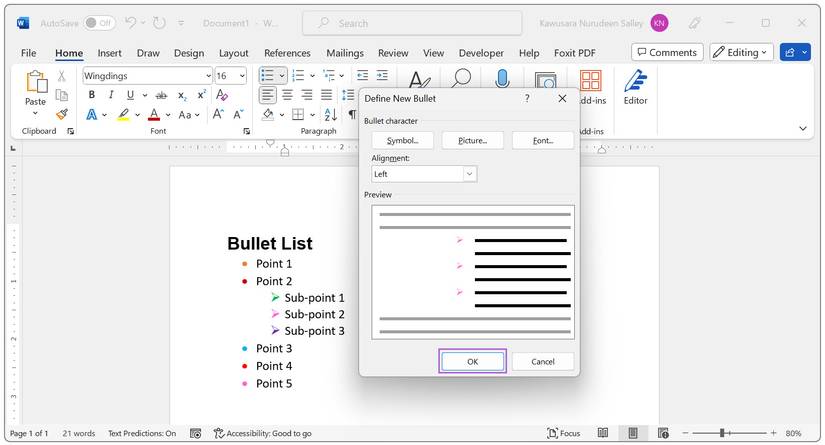This screenshot has width=825, height=445.
Task: Click the Symbol... button
Action: (403, 140)
